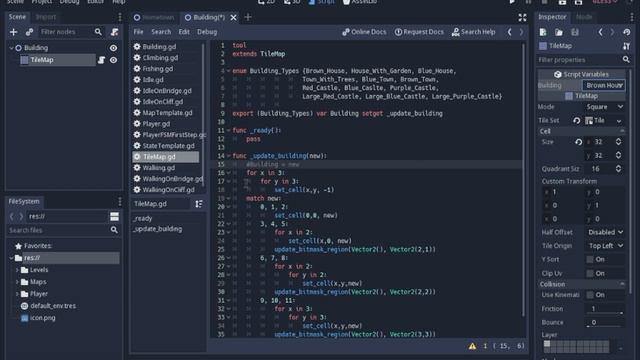Increment Cell Size x stepper

618,140
